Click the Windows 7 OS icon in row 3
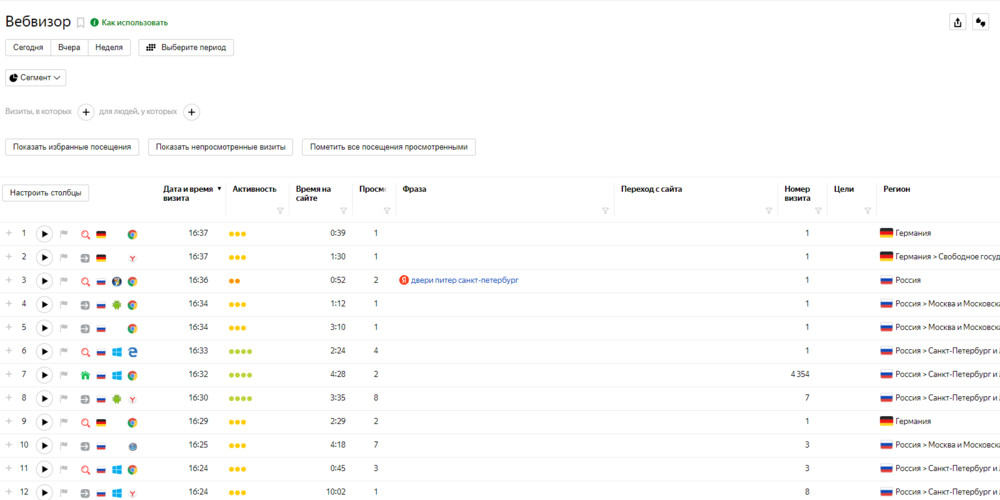This screenshot has height=500, width=1000. tap(117, 281)
